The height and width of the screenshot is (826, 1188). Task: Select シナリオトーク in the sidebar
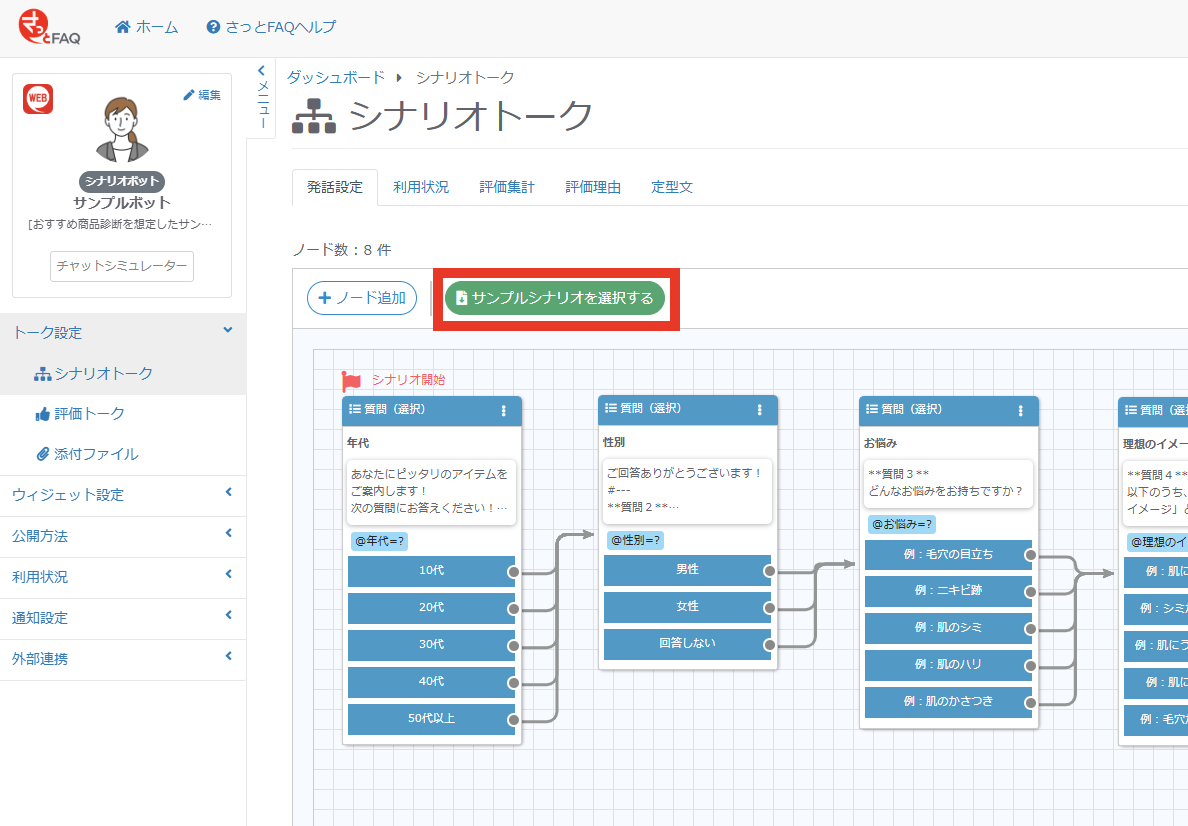tap(93, 374)
